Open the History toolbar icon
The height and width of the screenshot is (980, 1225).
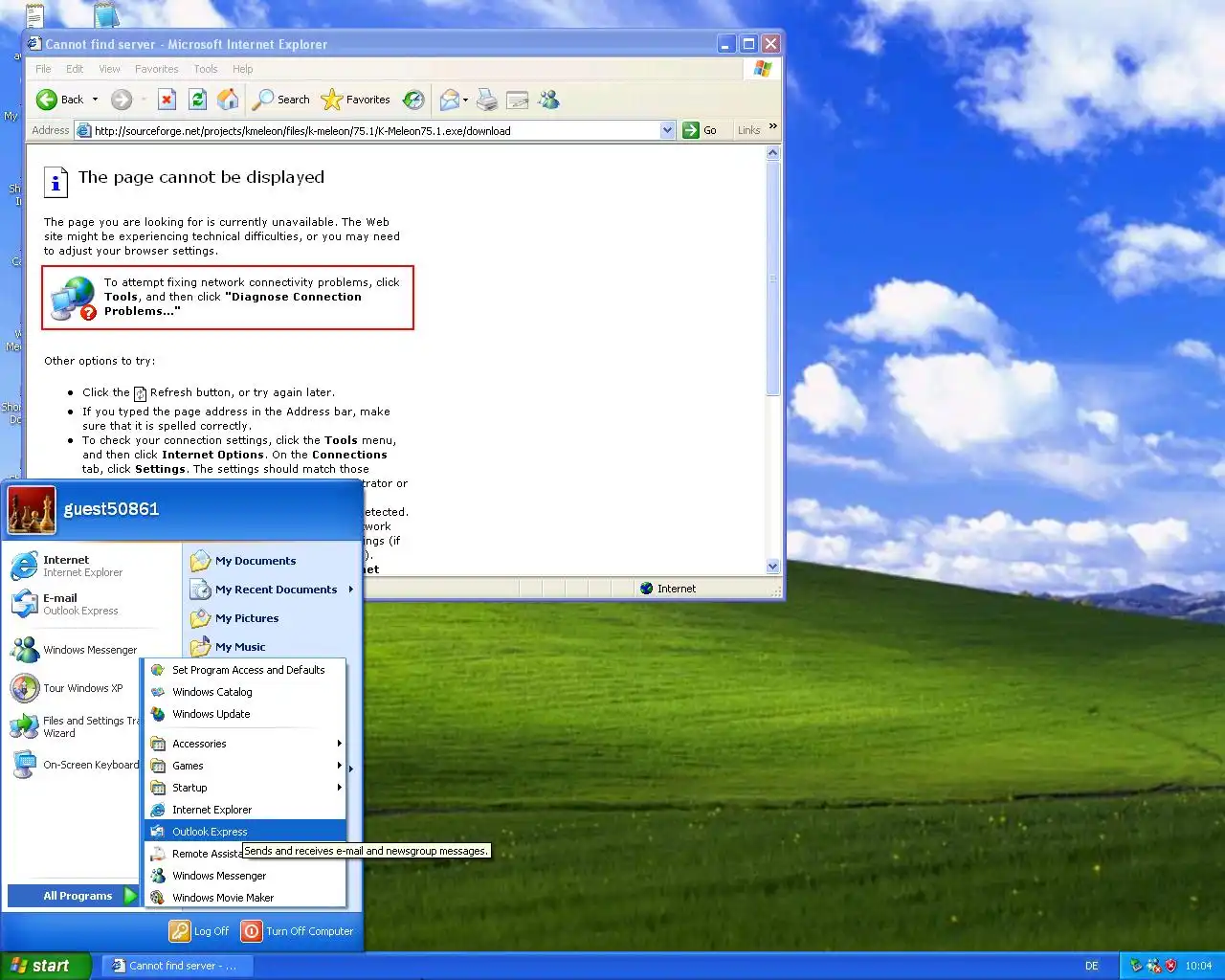pyautogui.click(x=413, y=100)
